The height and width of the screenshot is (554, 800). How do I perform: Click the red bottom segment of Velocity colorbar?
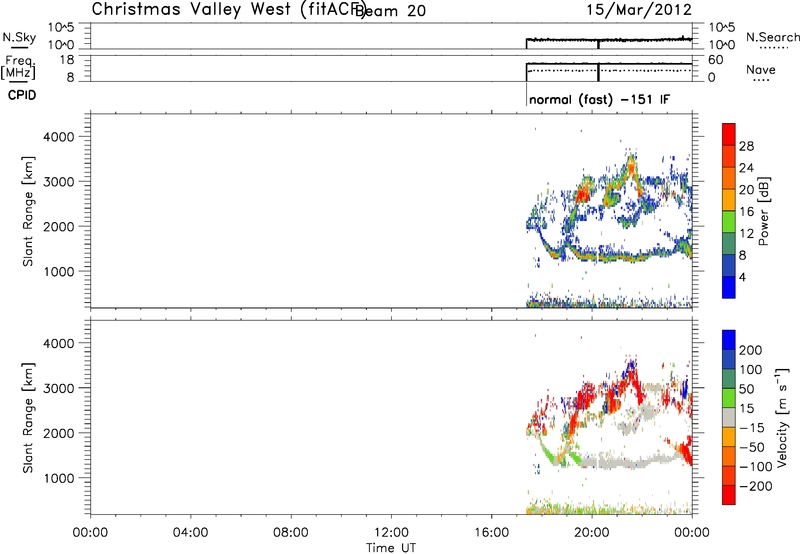tap(729, 495)
